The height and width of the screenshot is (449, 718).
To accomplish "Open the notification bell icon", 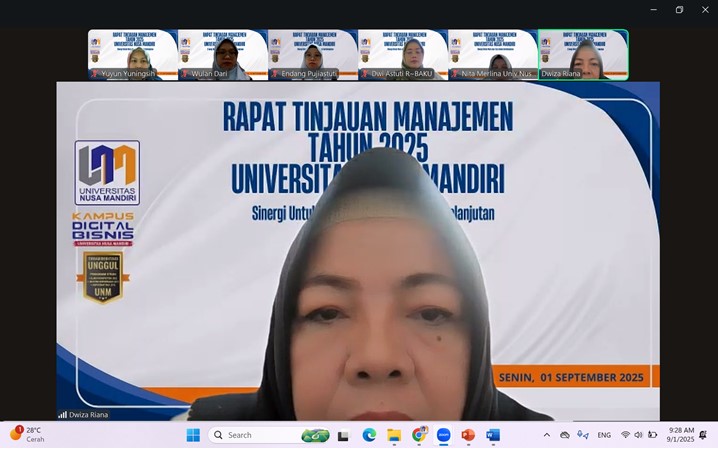I will 703,435.
